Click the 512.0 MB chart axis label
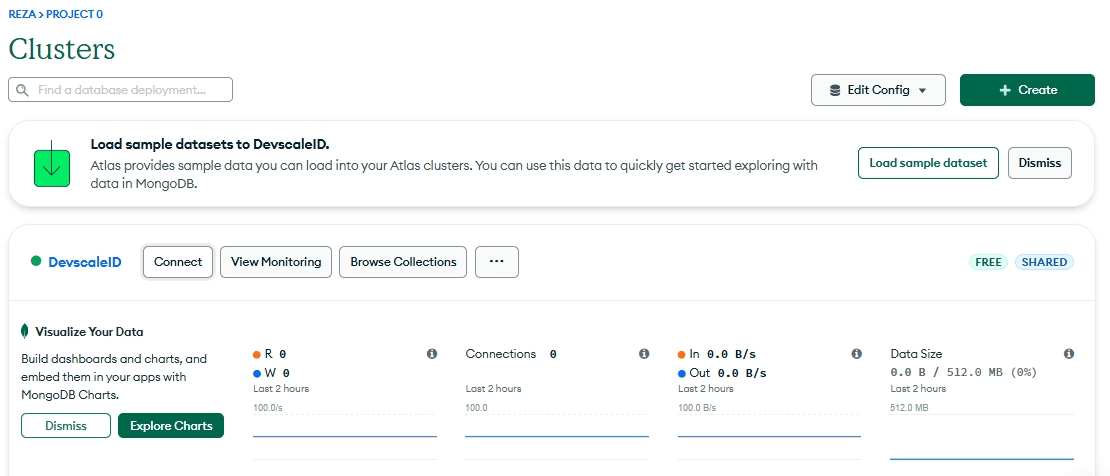Viewport: 1110px width, 476px height. tap(909, 408)
